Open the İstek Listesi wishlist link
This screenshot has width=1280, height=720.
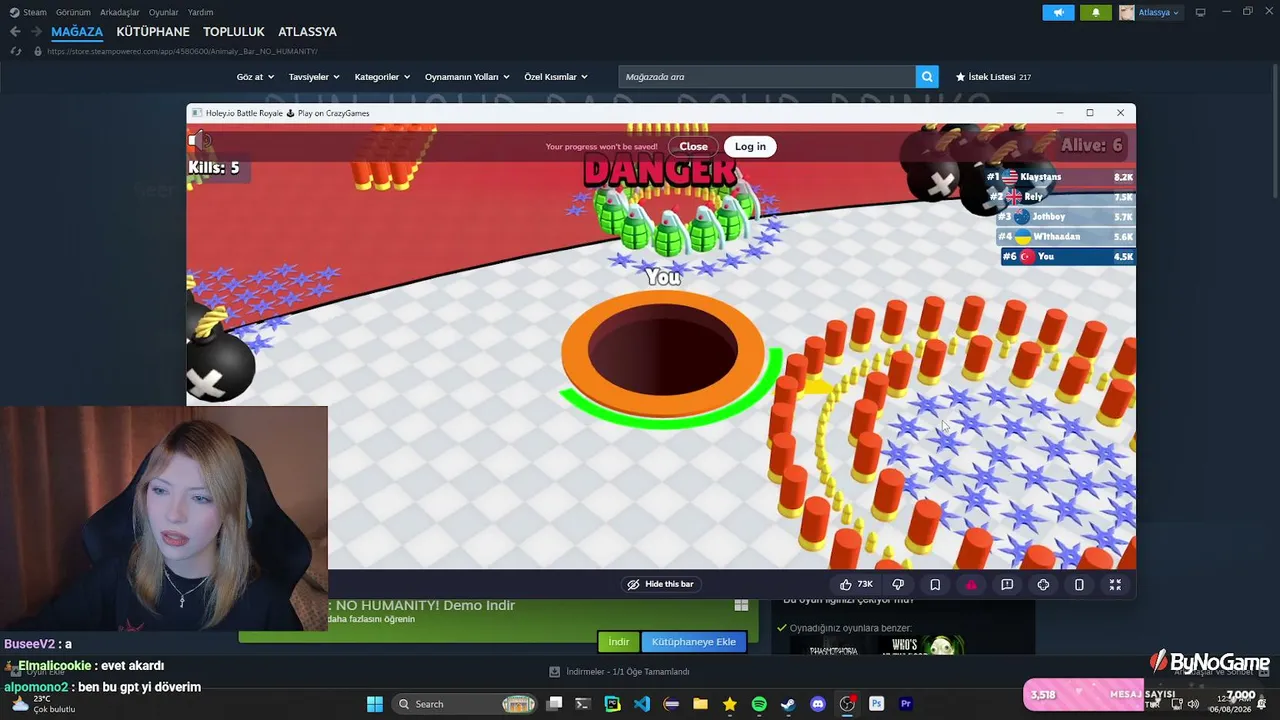(993, 77)
